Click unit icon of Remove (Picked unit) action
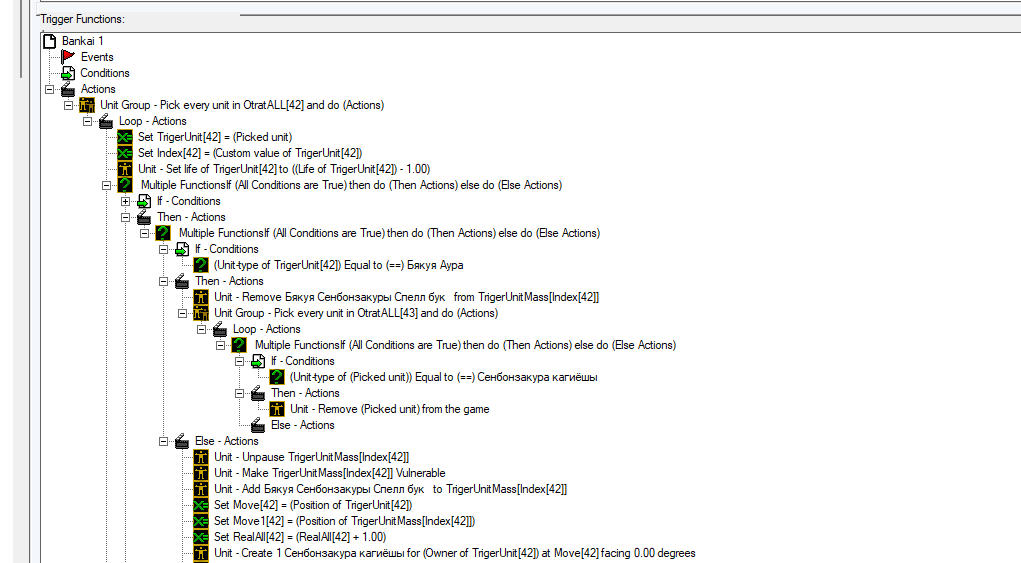This screenshot has height=563, width=1021. point(277,409)
